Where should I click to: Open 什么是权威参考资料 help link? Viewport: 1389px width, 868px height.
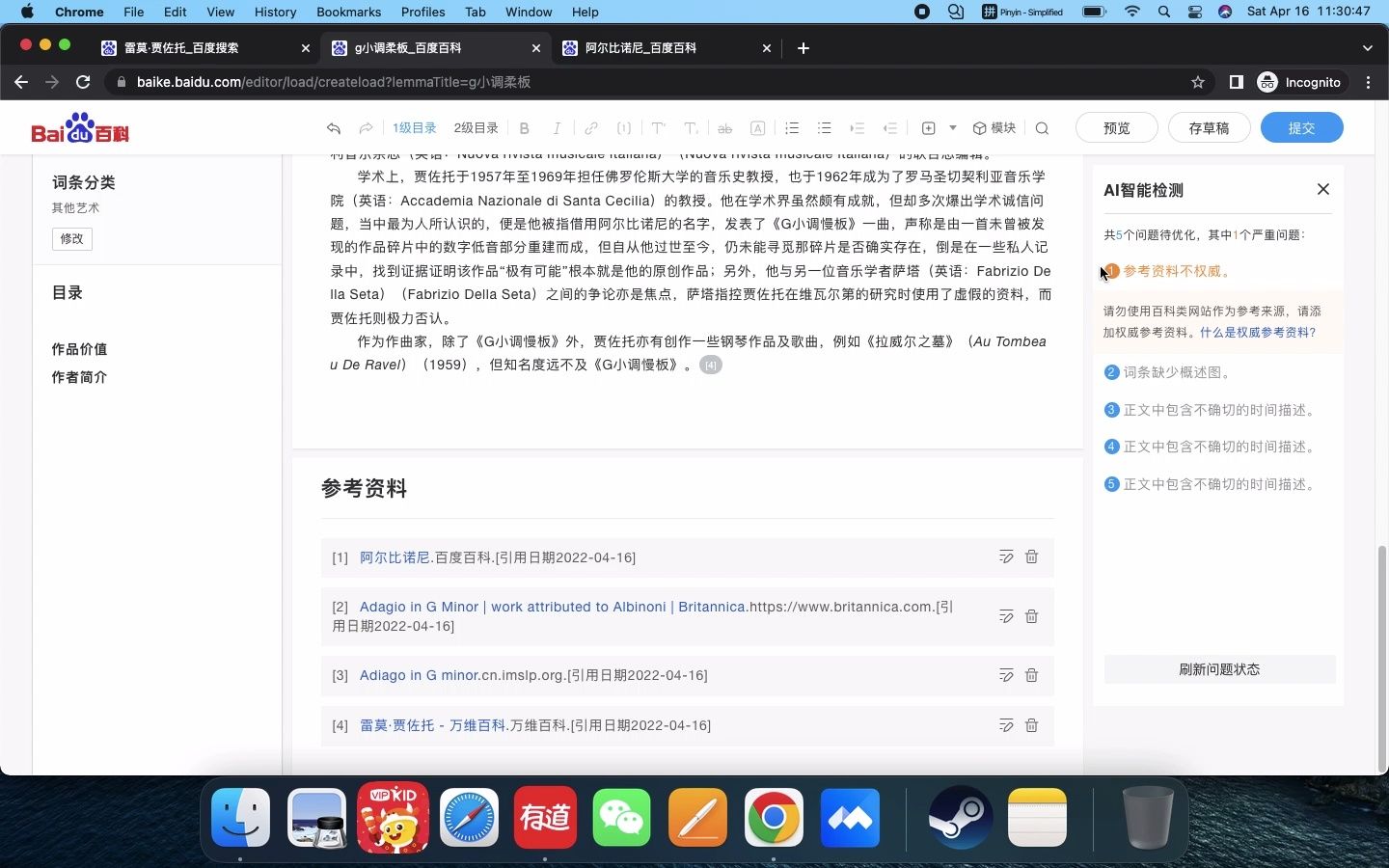coord(1258,332)
